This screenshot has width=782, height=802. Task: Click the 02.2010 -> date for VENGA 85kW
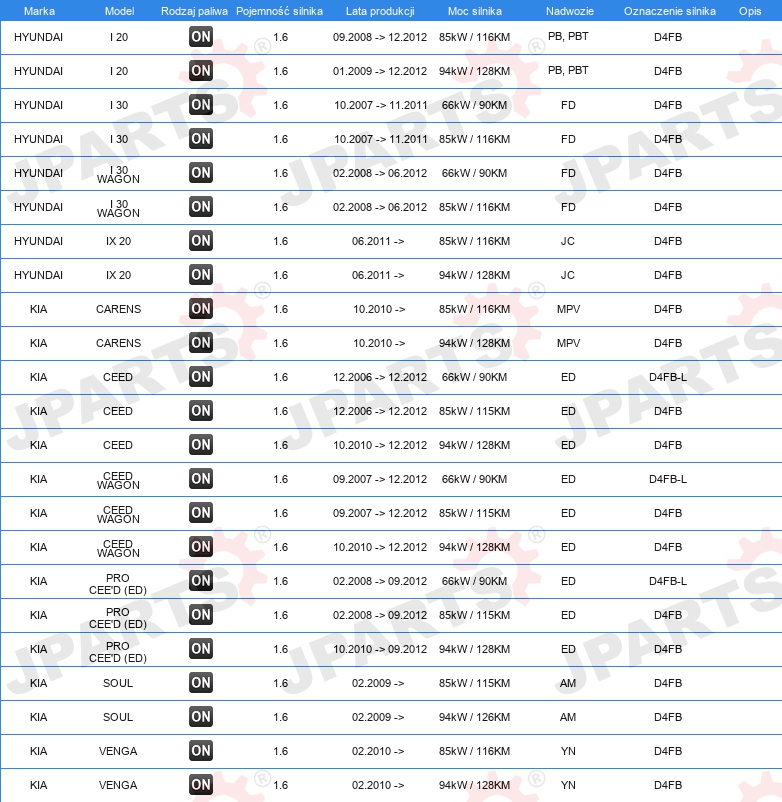click(x=378, y=751)
